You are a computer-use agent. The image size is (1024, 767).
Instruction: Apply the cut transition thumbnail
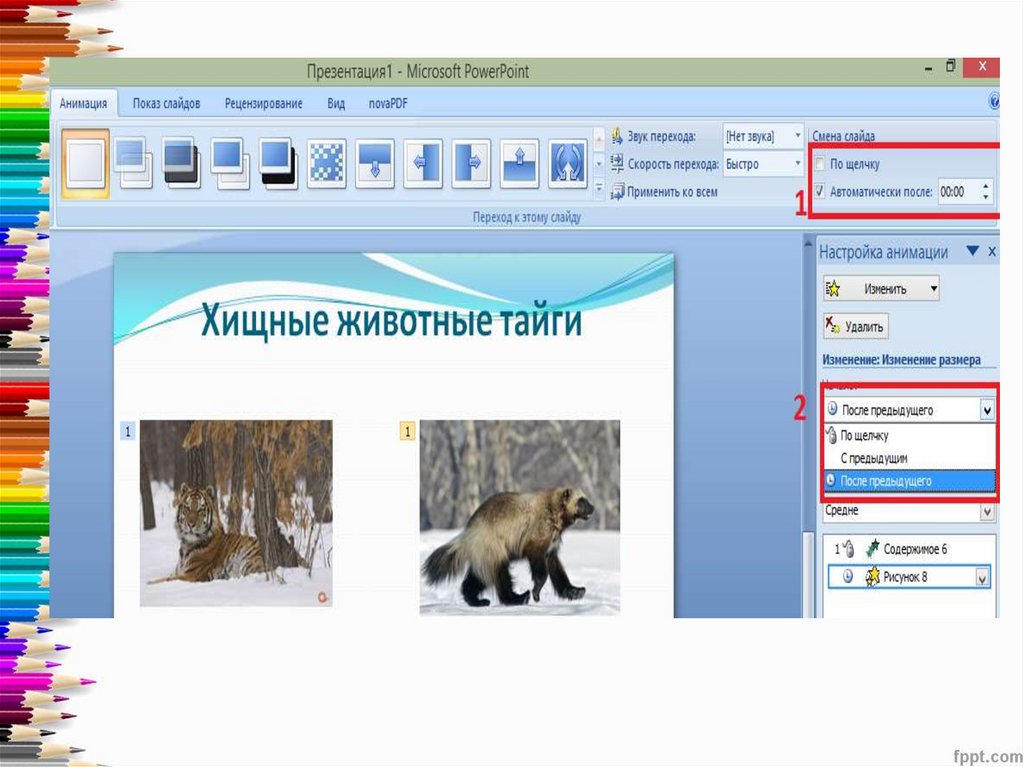[x=229, y=163]
